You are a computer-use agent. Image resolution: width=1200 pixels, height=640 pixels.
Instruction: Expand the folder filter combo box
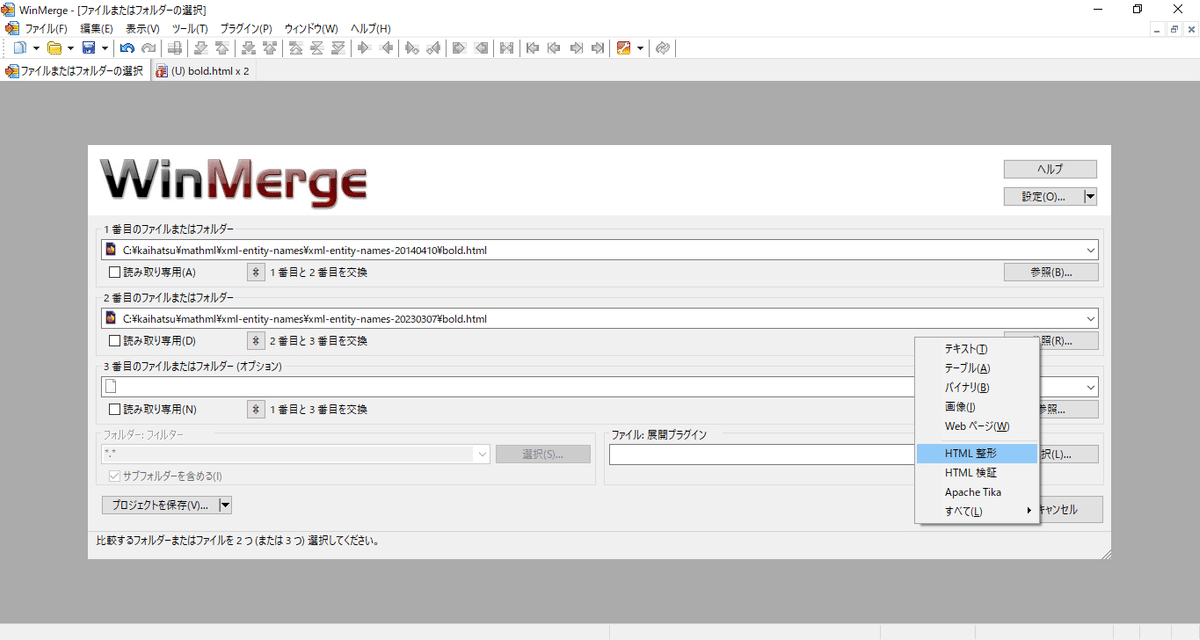pyautogui.click(x=482, y=454)
